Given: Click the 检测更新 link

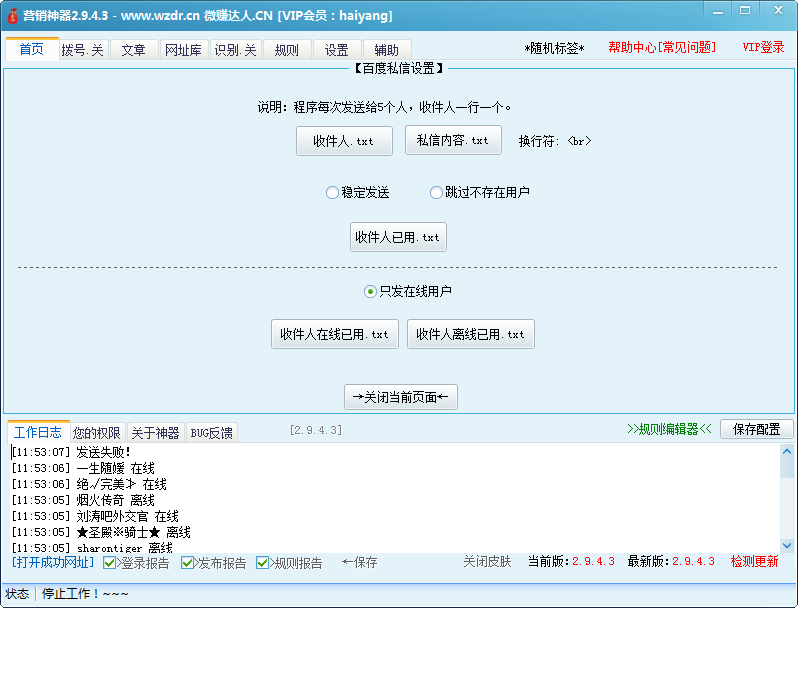Looking at the screenshot, I should 754,562.
